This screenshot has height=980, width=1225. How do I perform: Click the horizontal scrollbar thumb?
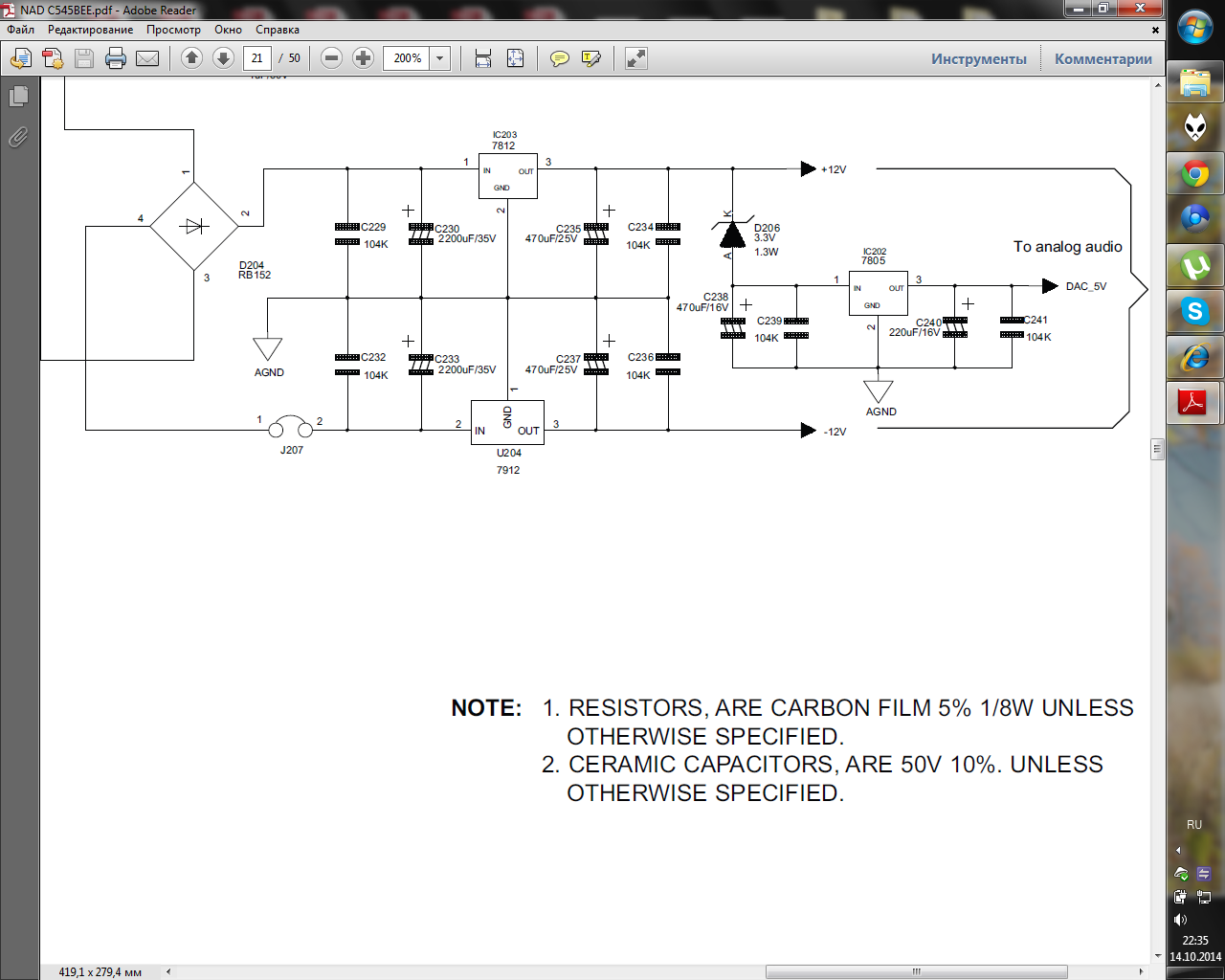coord(916,971)
